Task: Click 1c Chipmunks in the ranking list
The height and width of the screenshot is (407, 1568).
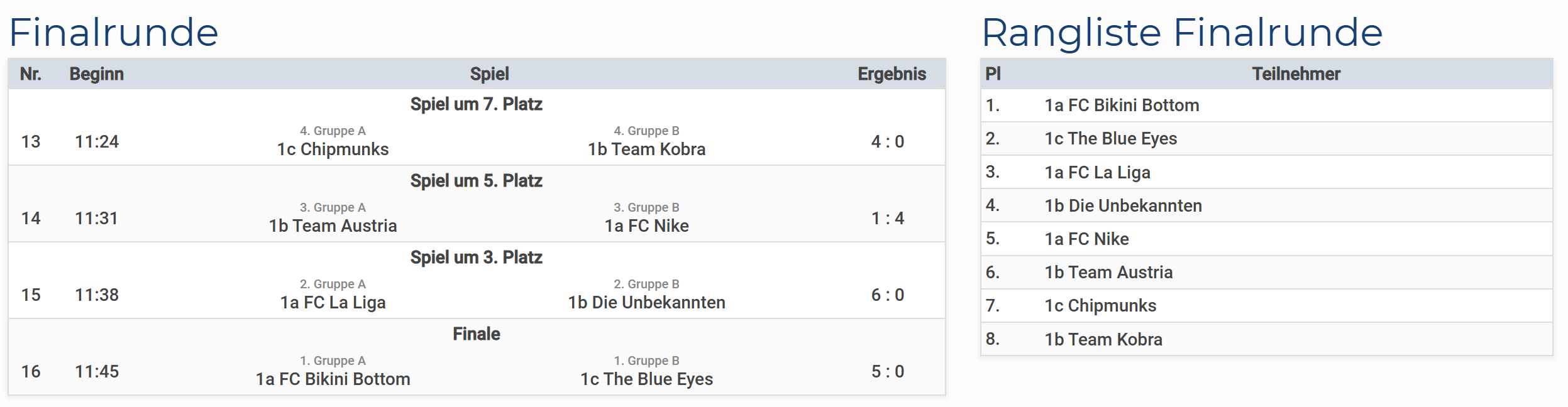Action: 1100,306
